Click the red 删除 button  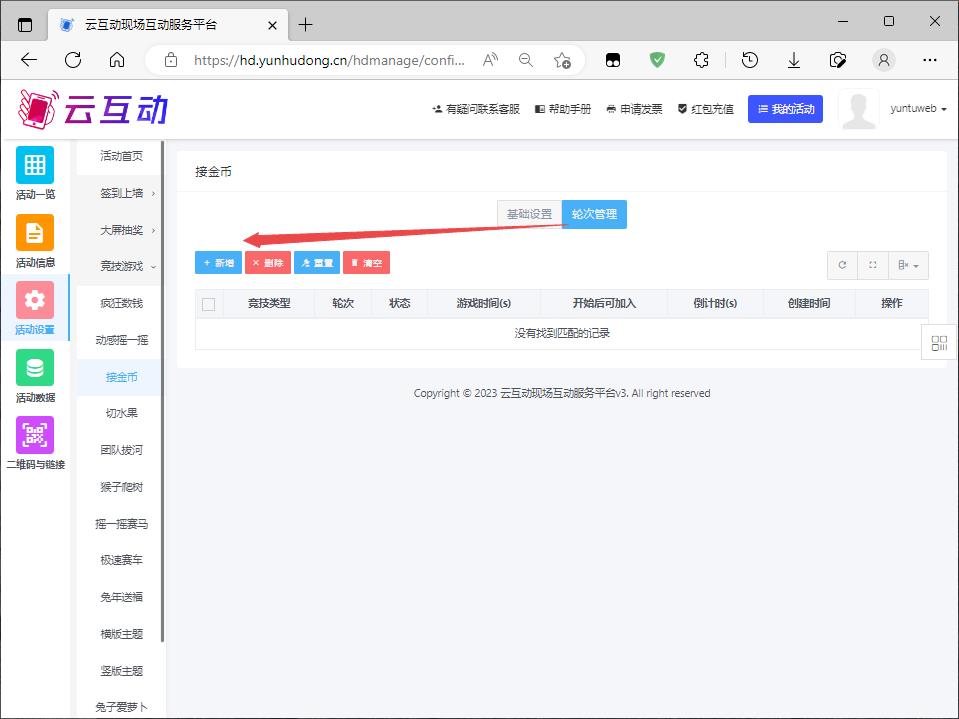point(268,263)
